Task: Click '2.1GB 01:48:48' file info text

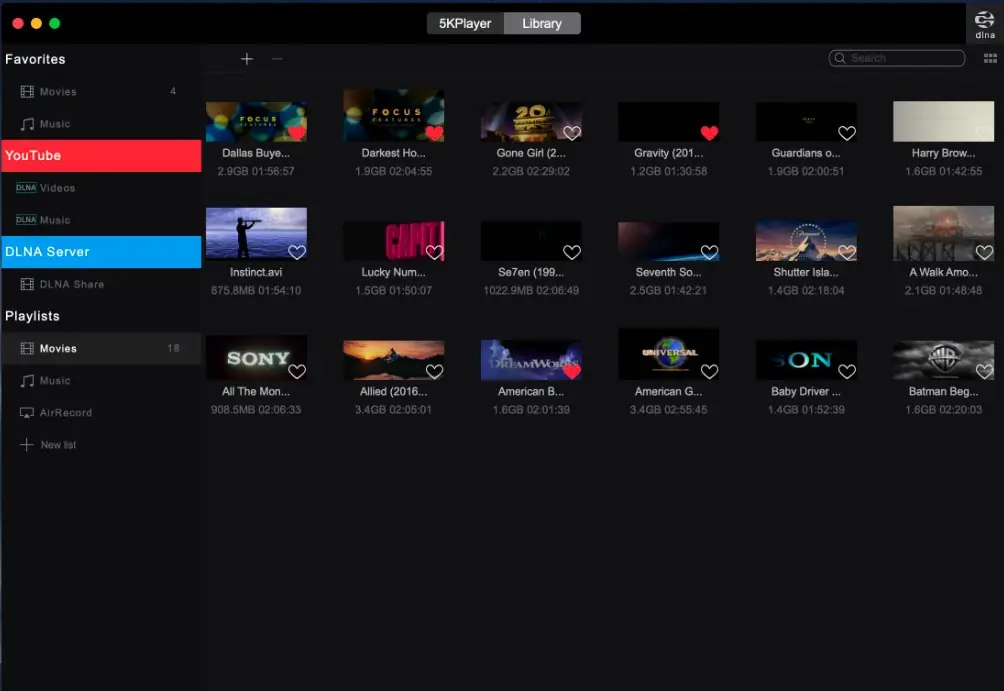Action: point(943,291)
